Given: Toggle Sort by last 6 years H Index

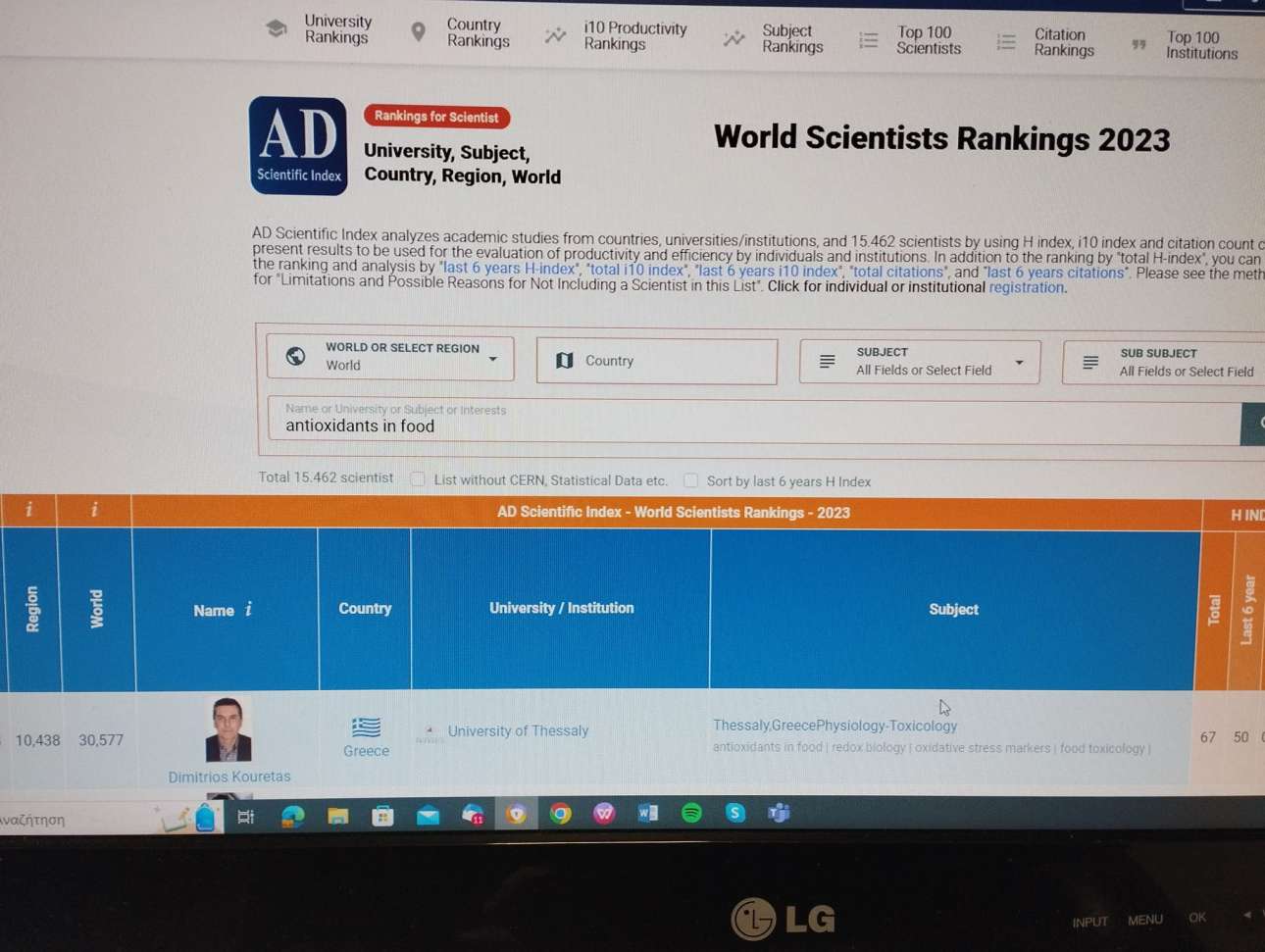Looking at the screenshot, I should 691,480.
